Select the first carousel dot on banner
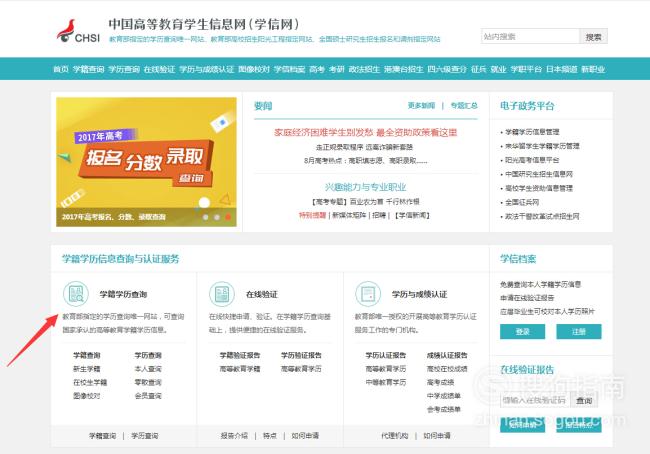This screenshot has width=650, height=454. click(206, 217)
